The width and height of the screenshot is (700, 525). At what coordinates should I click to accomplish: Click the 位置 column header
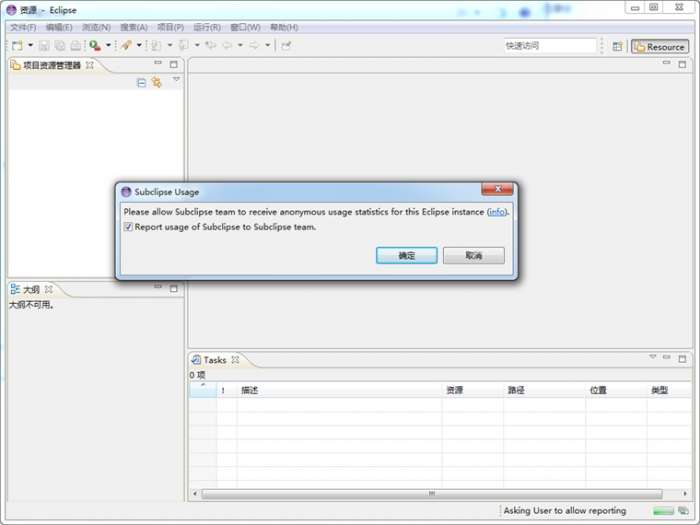point(617,390)
